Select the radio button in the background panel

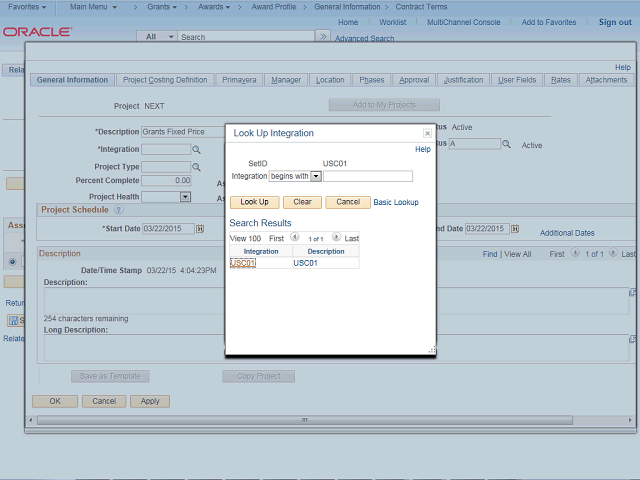click(12, 262)
